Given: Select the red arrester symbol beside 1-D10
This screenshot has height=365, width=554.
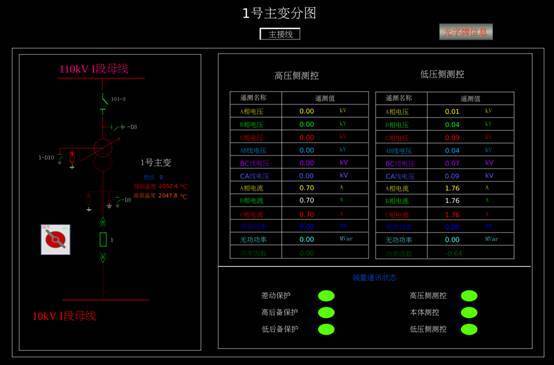Looking at the screenshot, I should (x=72, y=159).
